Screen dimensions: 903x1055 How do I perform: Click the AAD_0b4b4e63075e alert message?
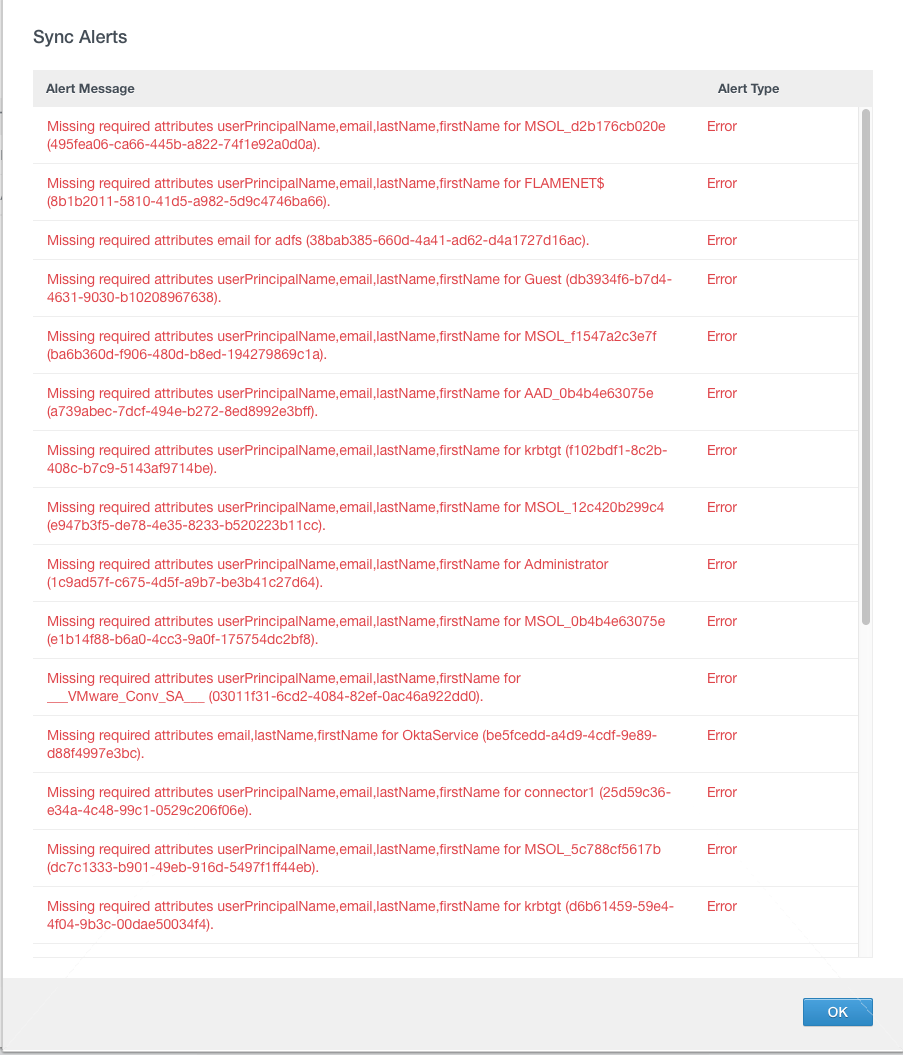(350, 402)
